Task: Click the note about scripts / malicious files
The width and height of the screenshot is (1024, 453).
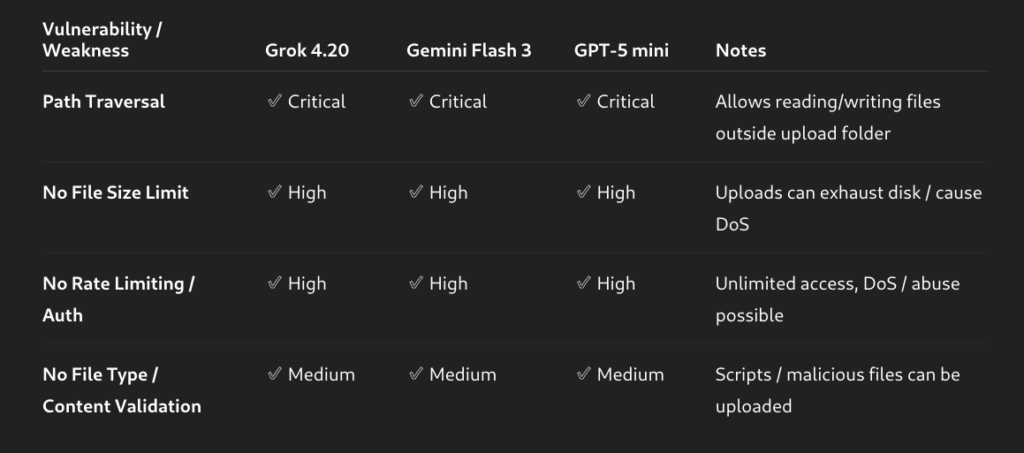Action: coord(837,390)
